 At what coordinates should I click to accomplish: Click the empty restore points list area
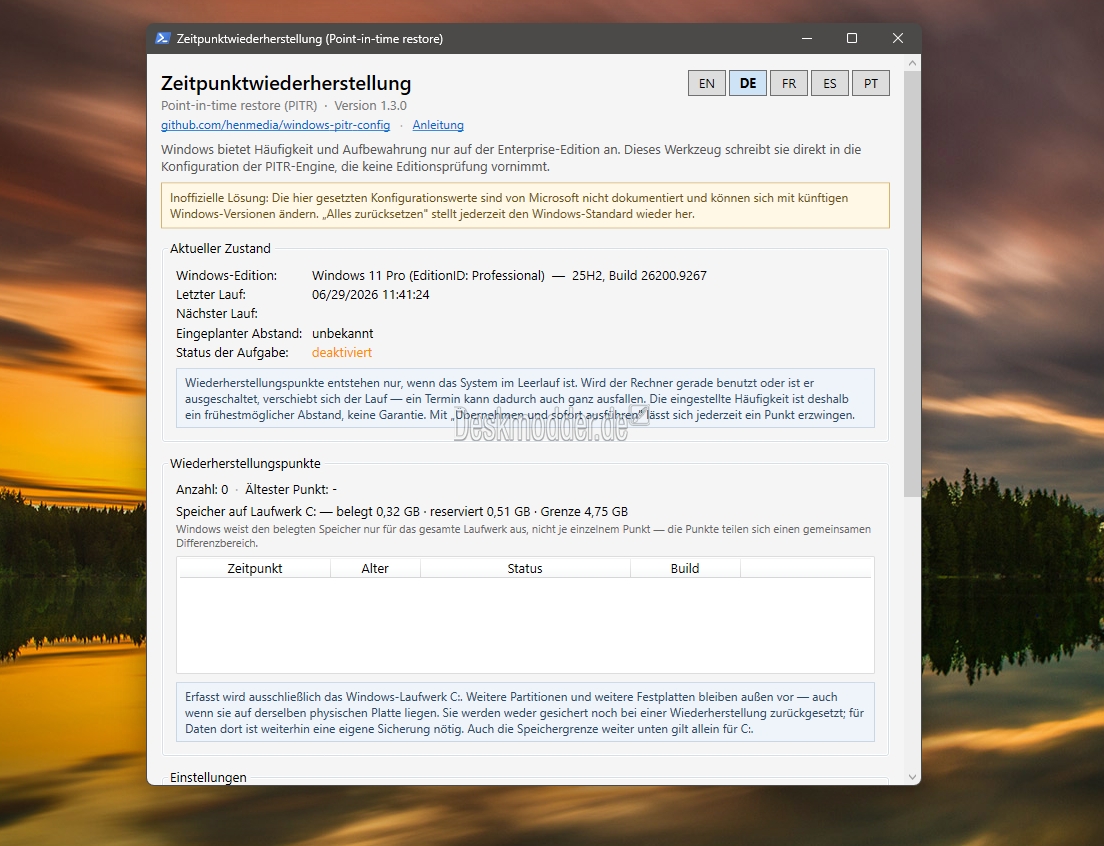pyautogui.click(x=525, y=625)
